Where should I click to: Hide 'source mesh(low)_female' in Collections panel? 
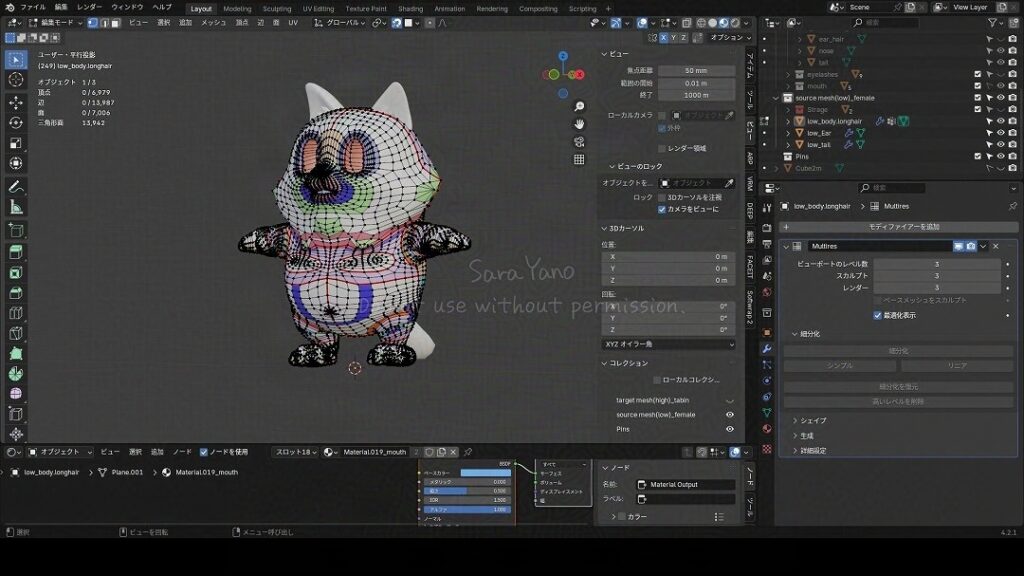(x=729, y=415)
